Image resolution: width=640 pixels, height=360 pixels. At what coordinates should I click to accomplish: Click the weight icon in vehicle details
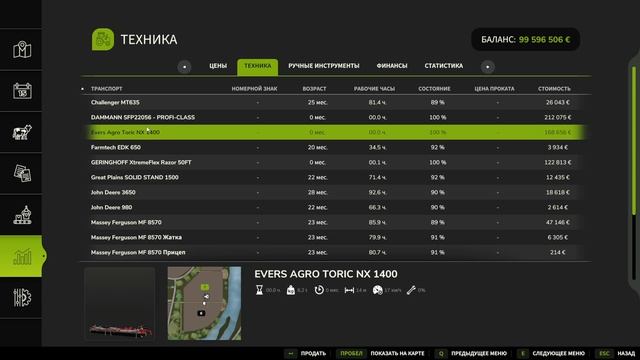[291, 290]
